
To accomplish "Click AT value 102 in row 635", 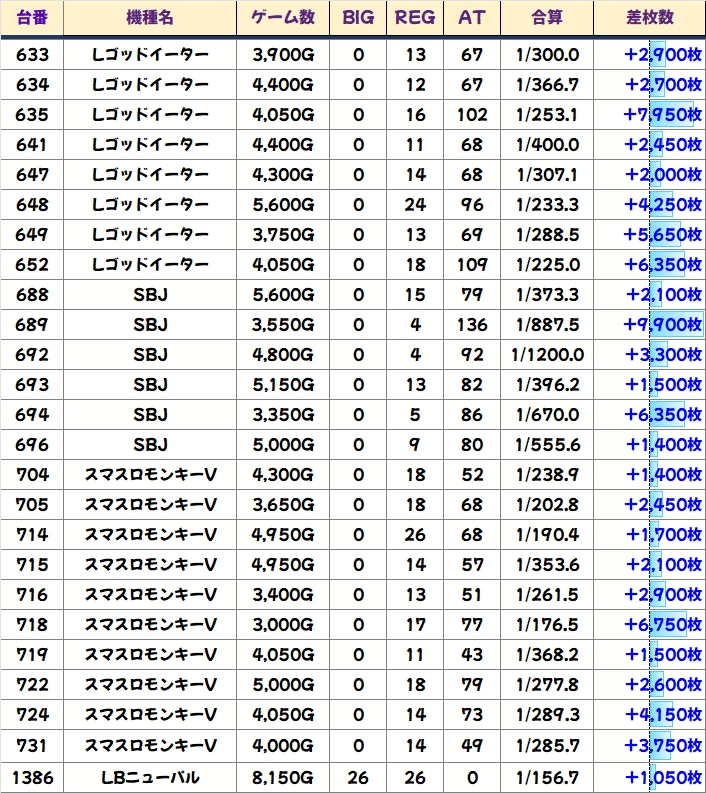I will pos(472,115).
